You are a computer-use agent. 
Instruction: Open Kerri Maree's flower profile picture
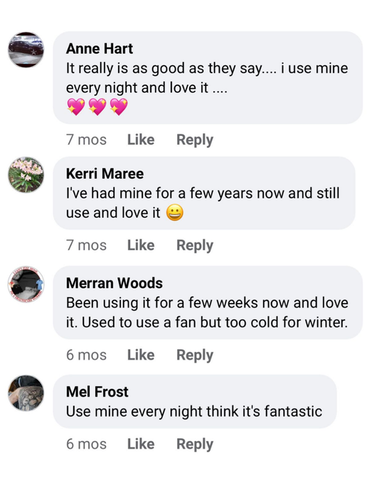click(x=26, y=175)
